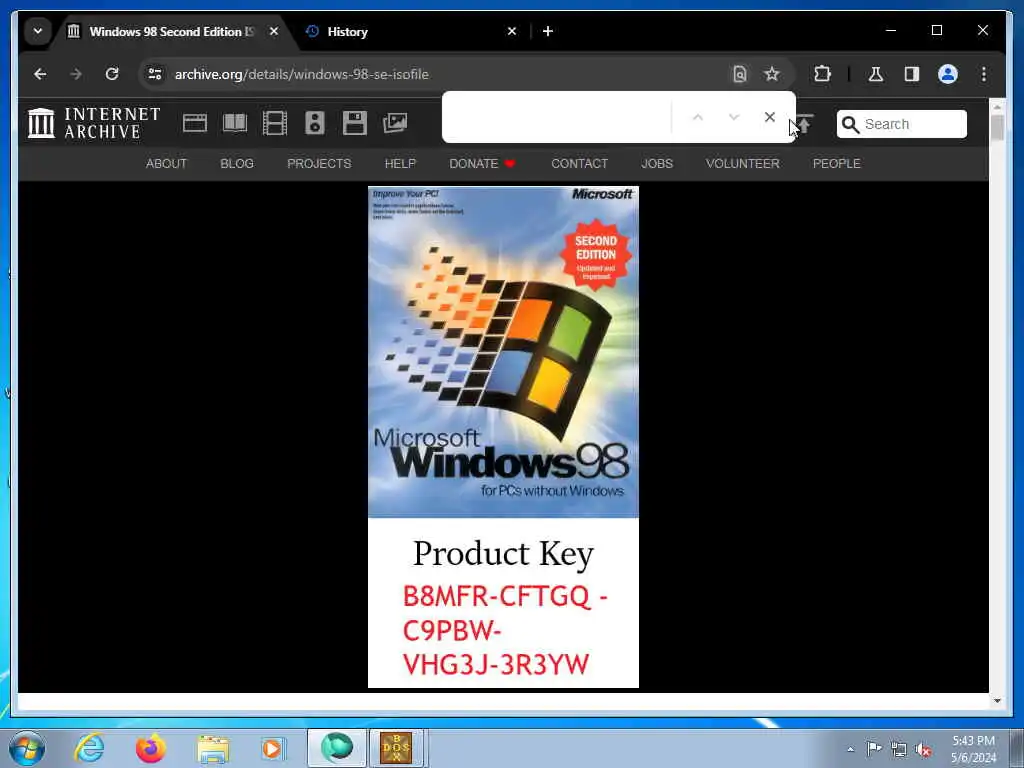Show hidden system tray icons
The image size is (1024, 768).
point(850,749)
